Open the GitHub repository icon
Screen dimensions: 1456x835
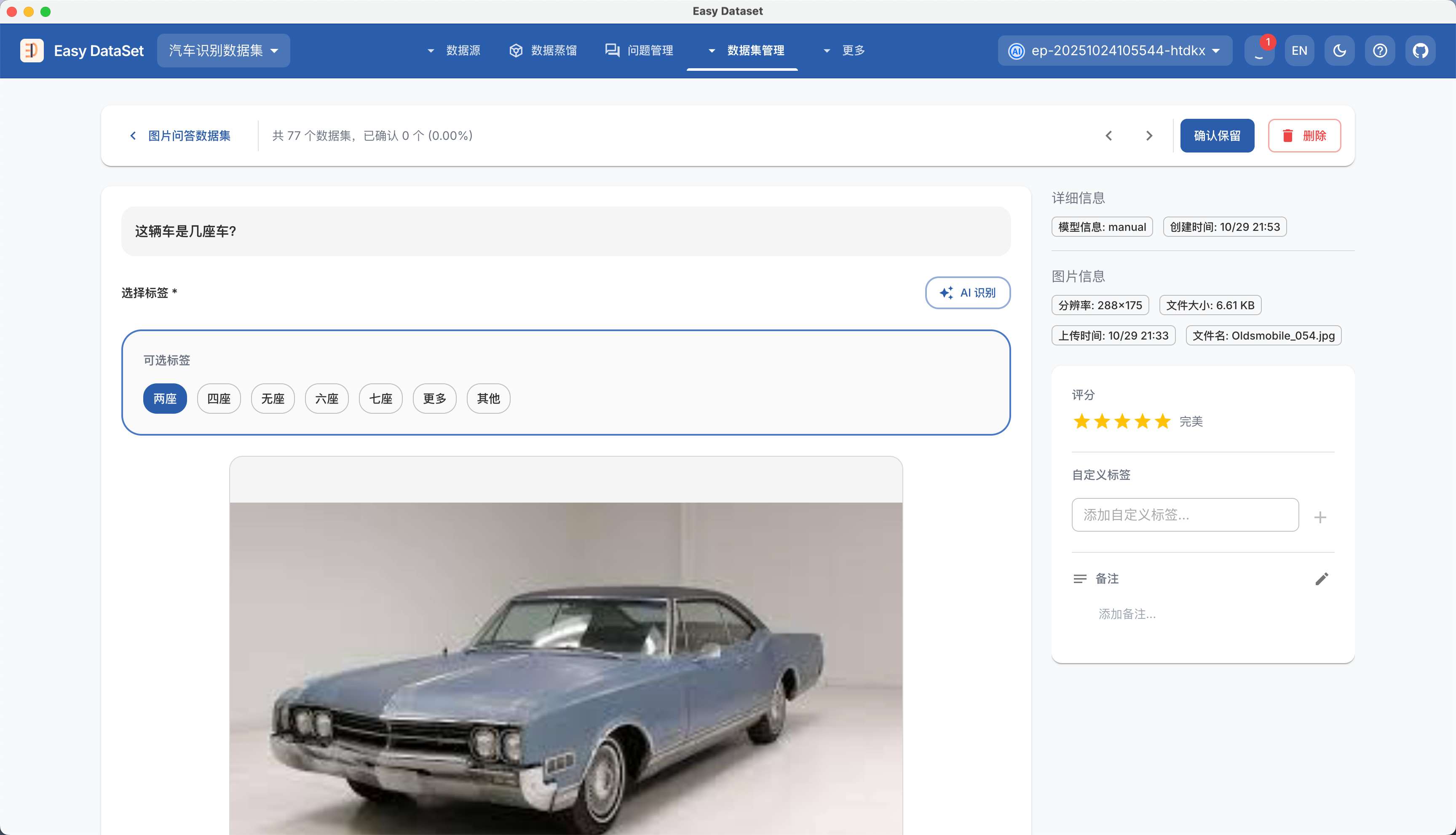click(x=1420, y=51)
